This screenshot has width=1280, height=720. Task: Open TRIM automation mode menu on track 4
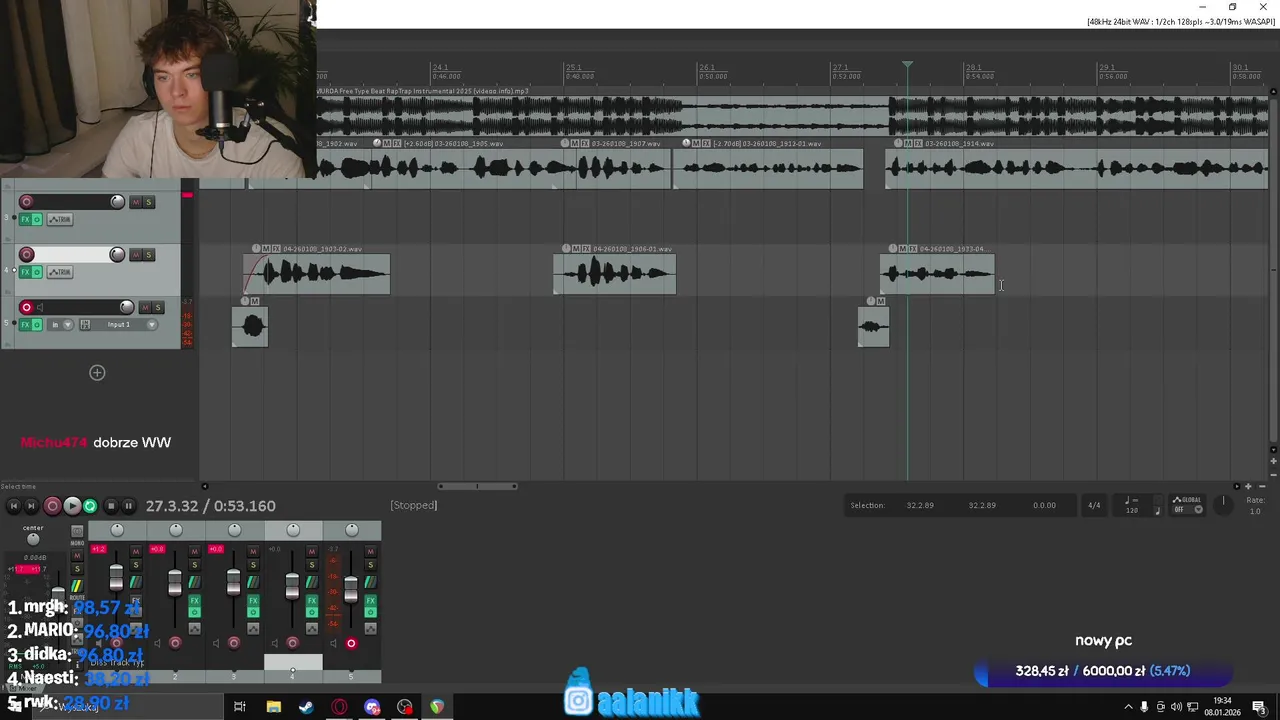click(x=60, y=272)
